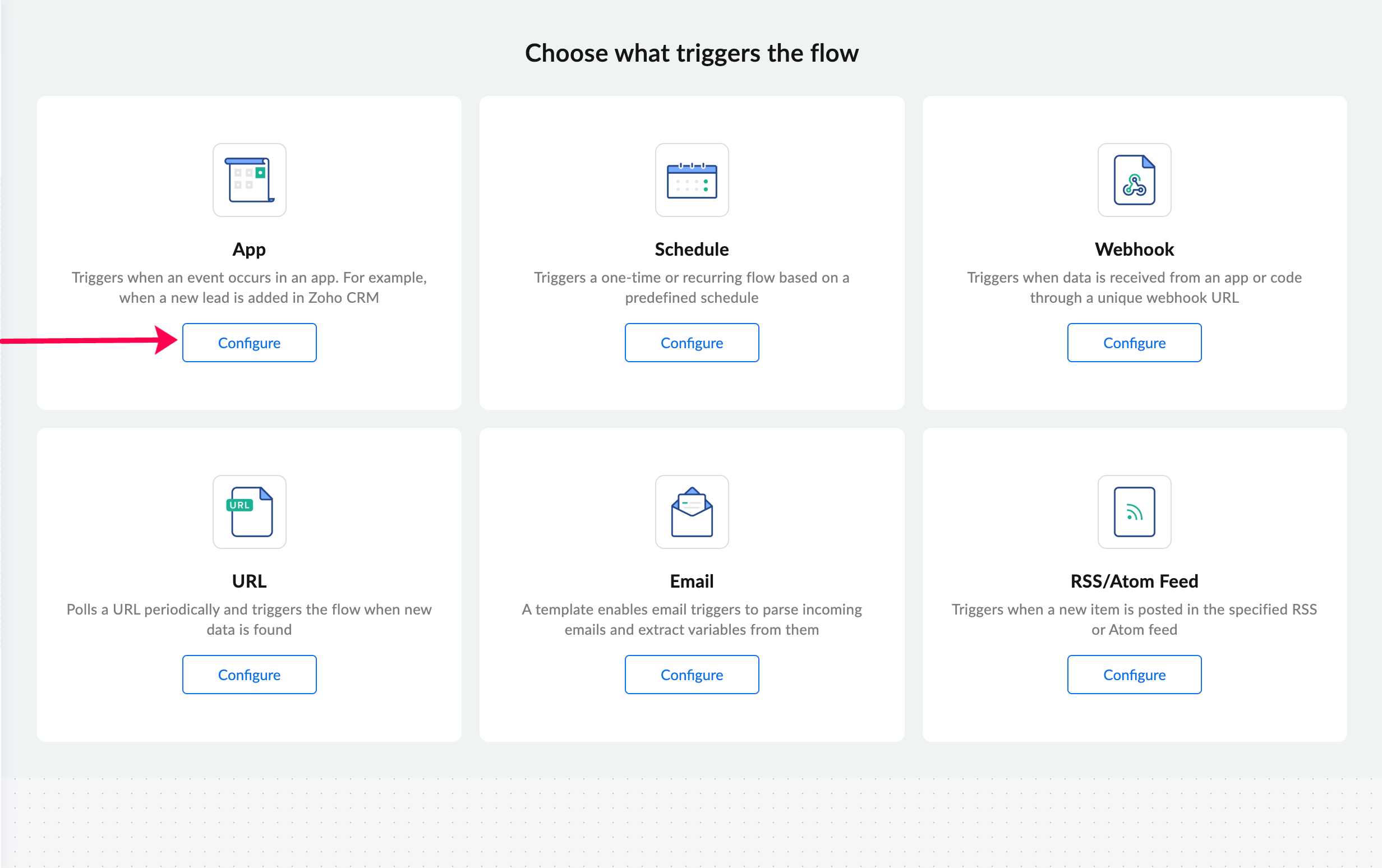
Task: Configure the RSS/Atom Feed trigger
Action: tap(1134, 675)
